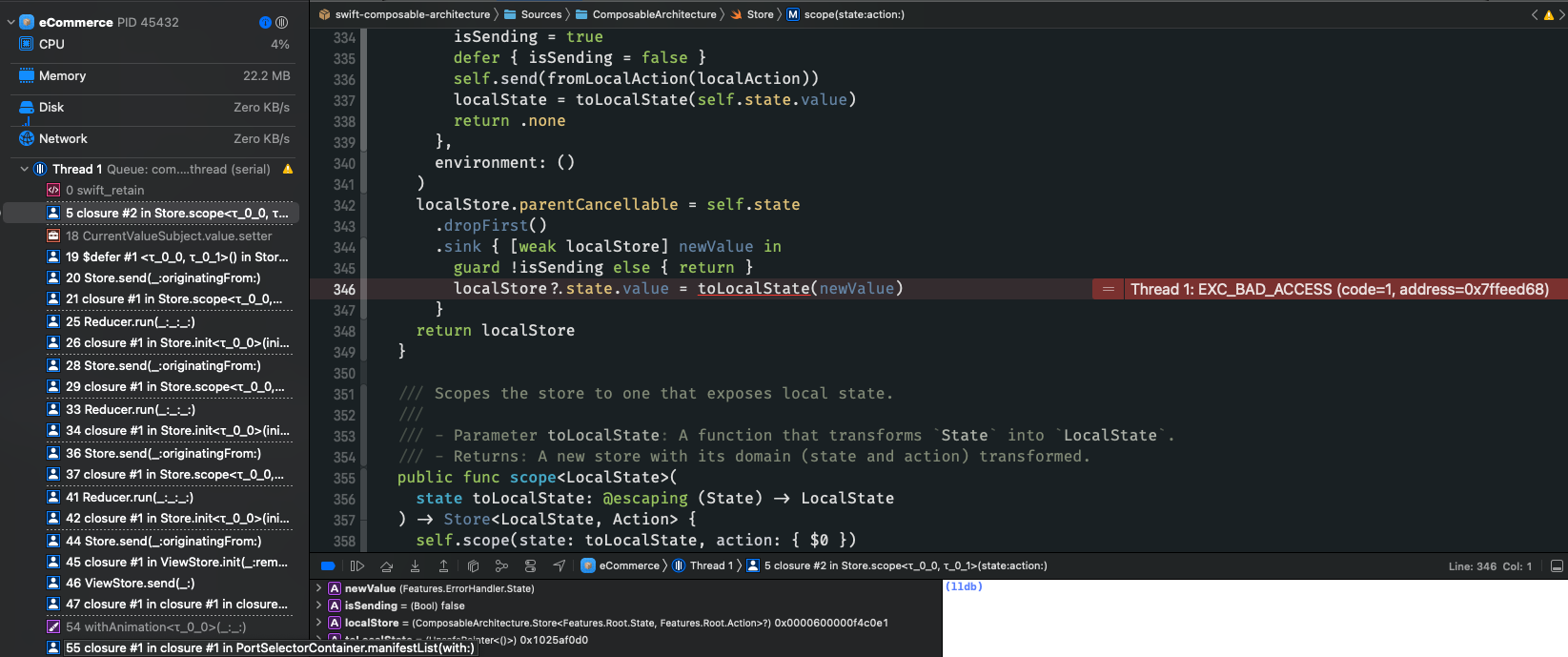
Task: Open the Sources folder in jump bar
Action: tap(533, 14)
